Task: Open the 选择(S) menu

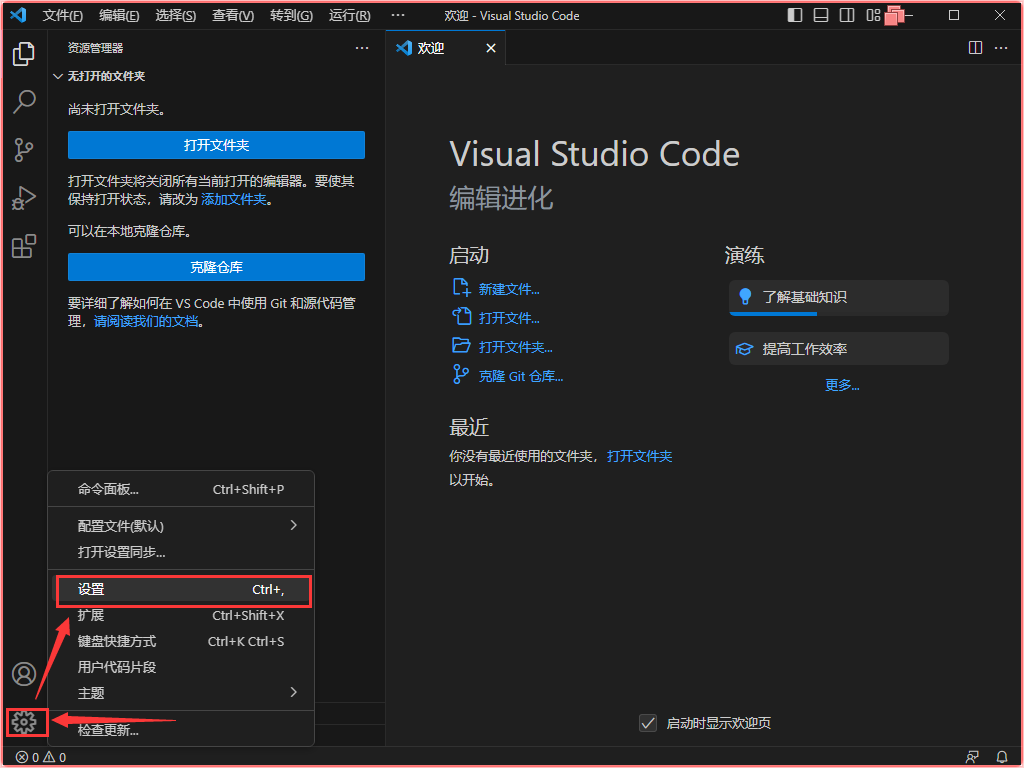Action: pos(176,15)
